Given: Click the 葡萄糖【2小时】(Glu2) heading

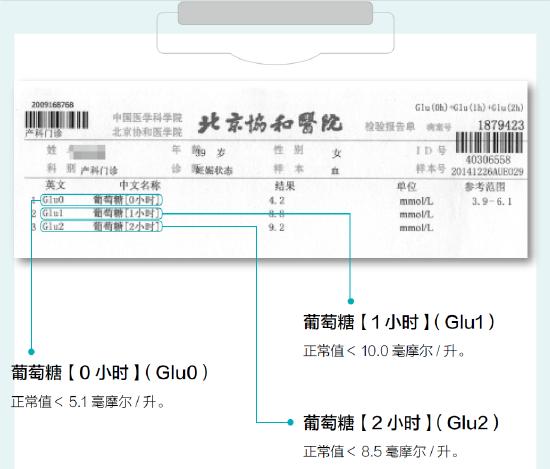Looking at the screenshot, I should click(401, 423).
